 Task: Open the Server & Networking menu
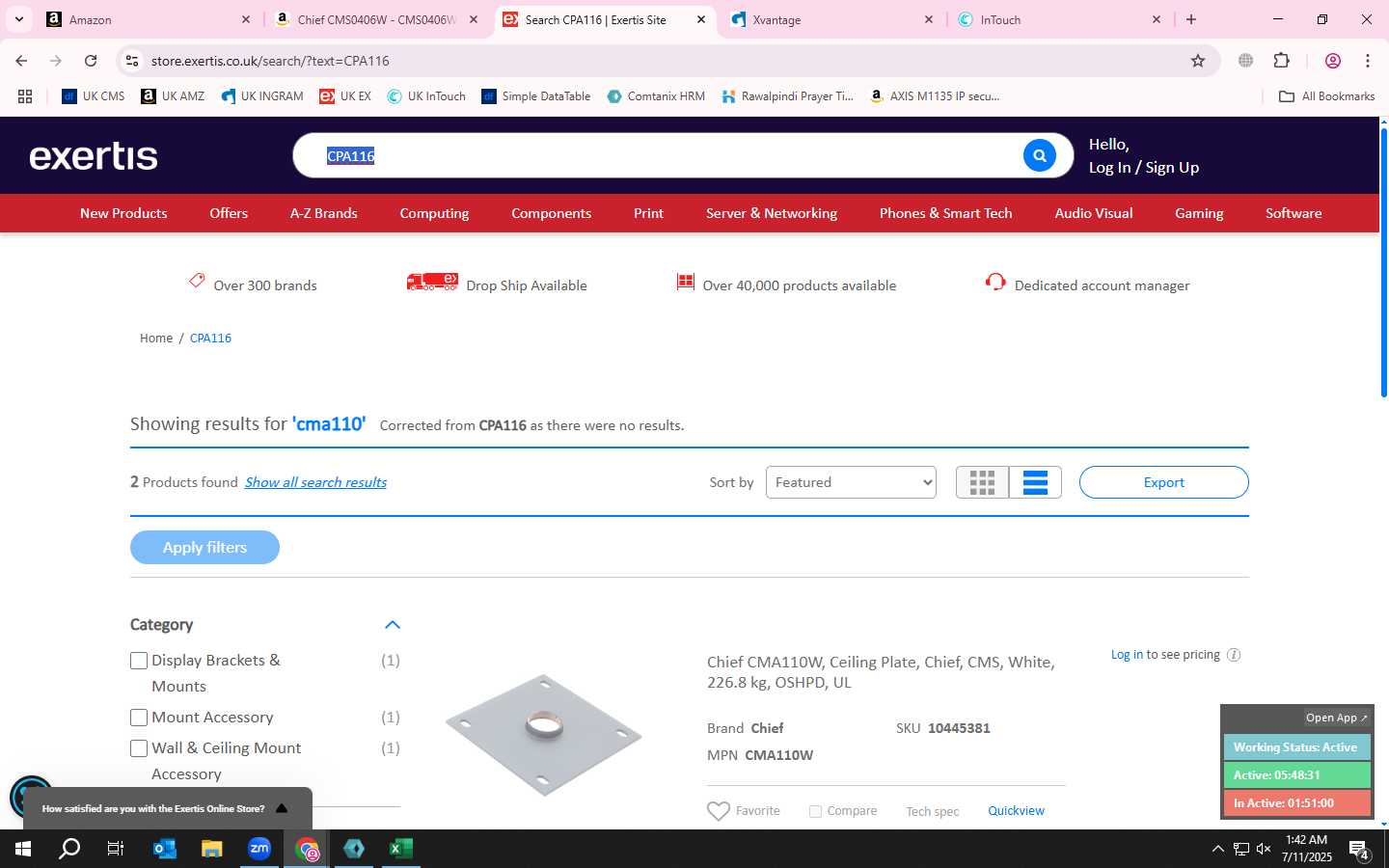point(772,213)
